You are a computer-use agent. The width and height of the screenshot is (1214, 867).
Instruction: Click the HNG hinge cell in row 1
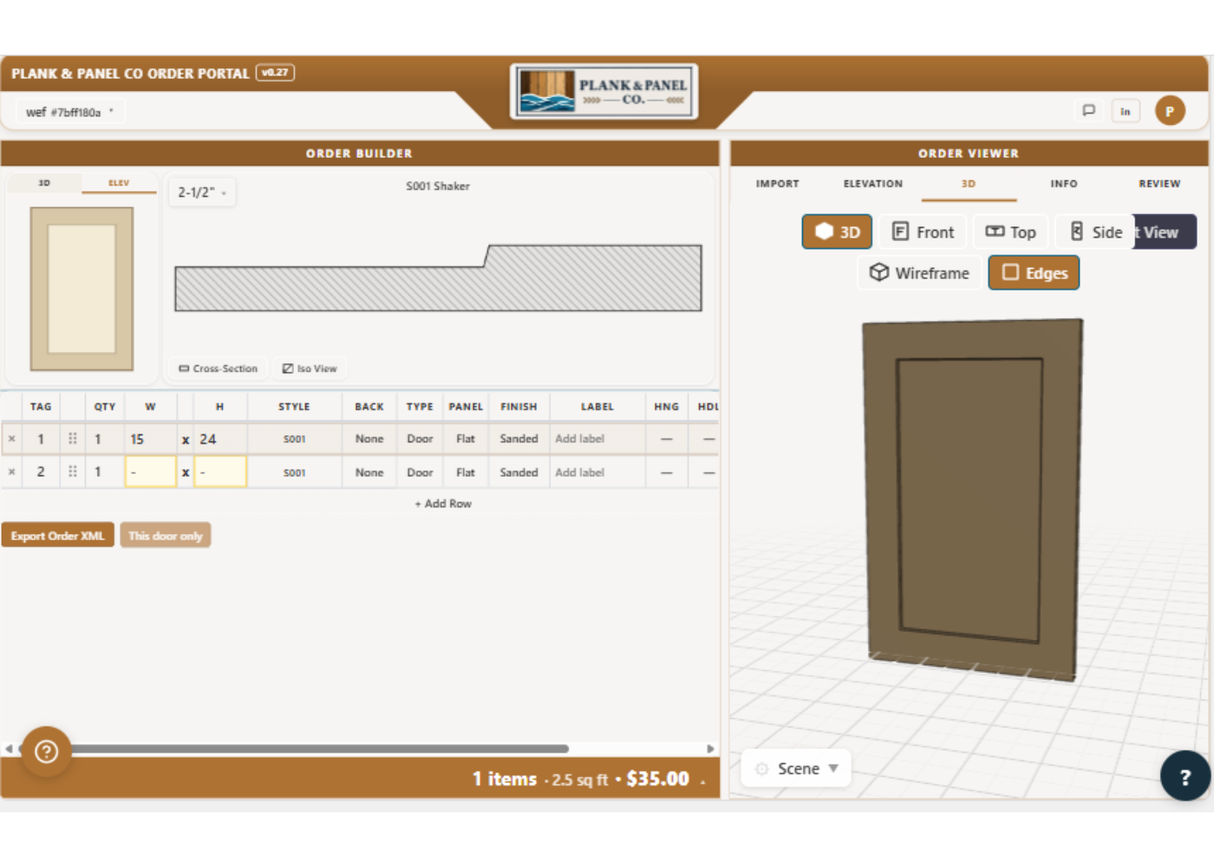666,439
